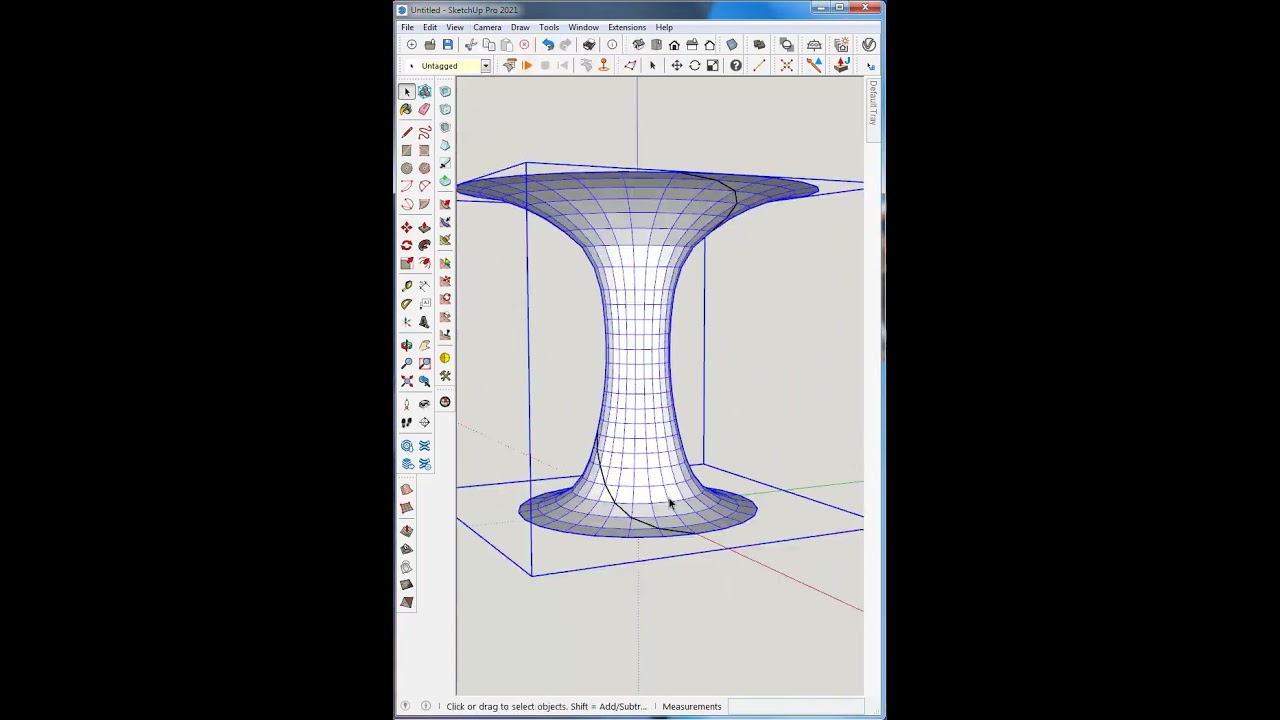Viewport: 1280px width, 720px height.
Task: Select the Position Camera tool
Action: tap(407, 404)
